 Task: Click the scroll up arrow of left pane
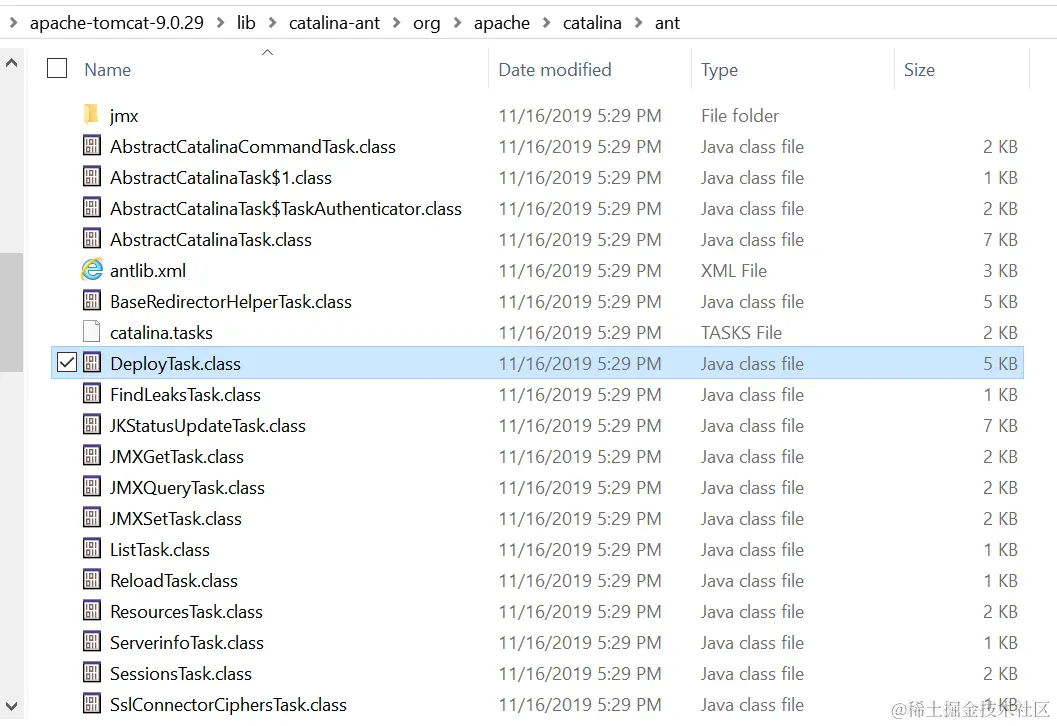[11, 63]
